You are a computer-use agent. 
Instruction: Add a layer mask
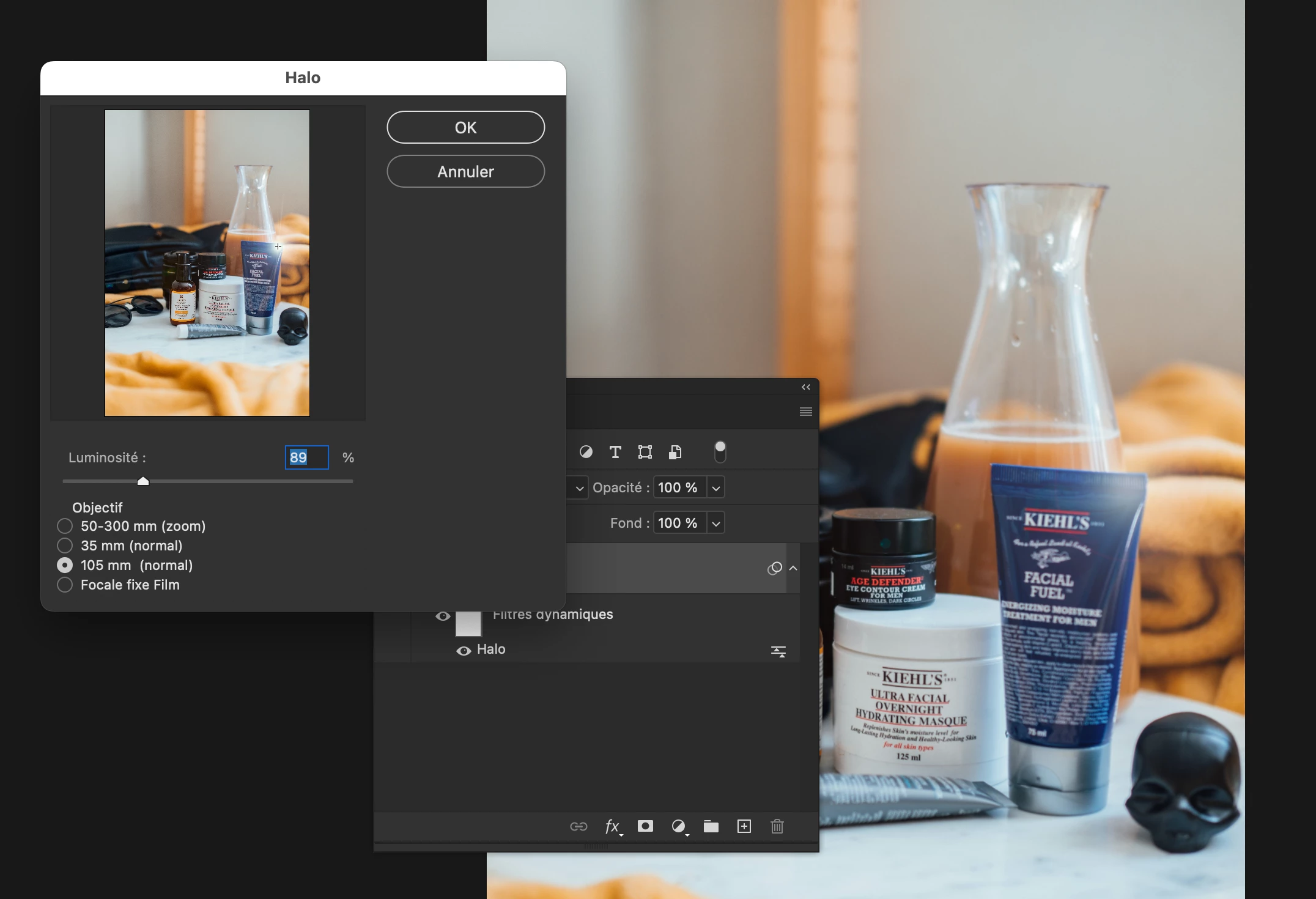point(645,827)
